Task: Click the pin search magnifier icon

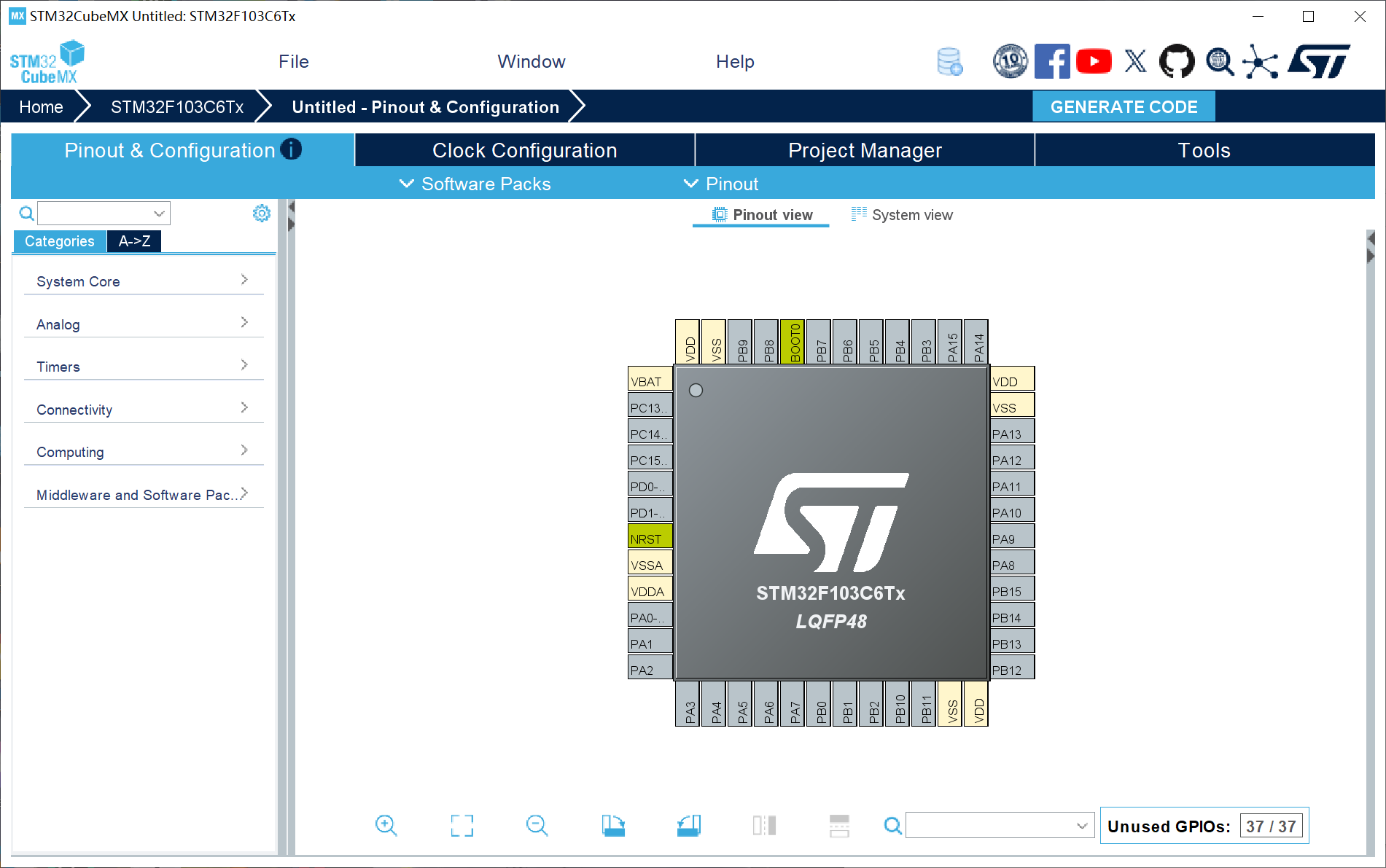Action: [892, 825]
